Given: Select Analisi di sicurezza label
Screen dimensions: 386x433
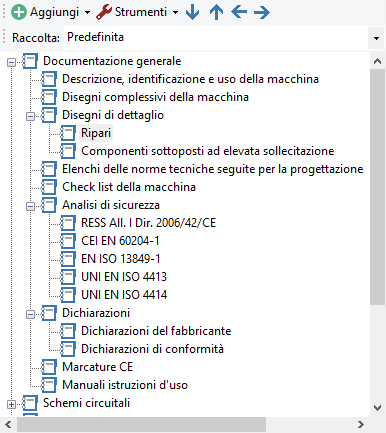Looking at the screenshot, I should (111, 205).
